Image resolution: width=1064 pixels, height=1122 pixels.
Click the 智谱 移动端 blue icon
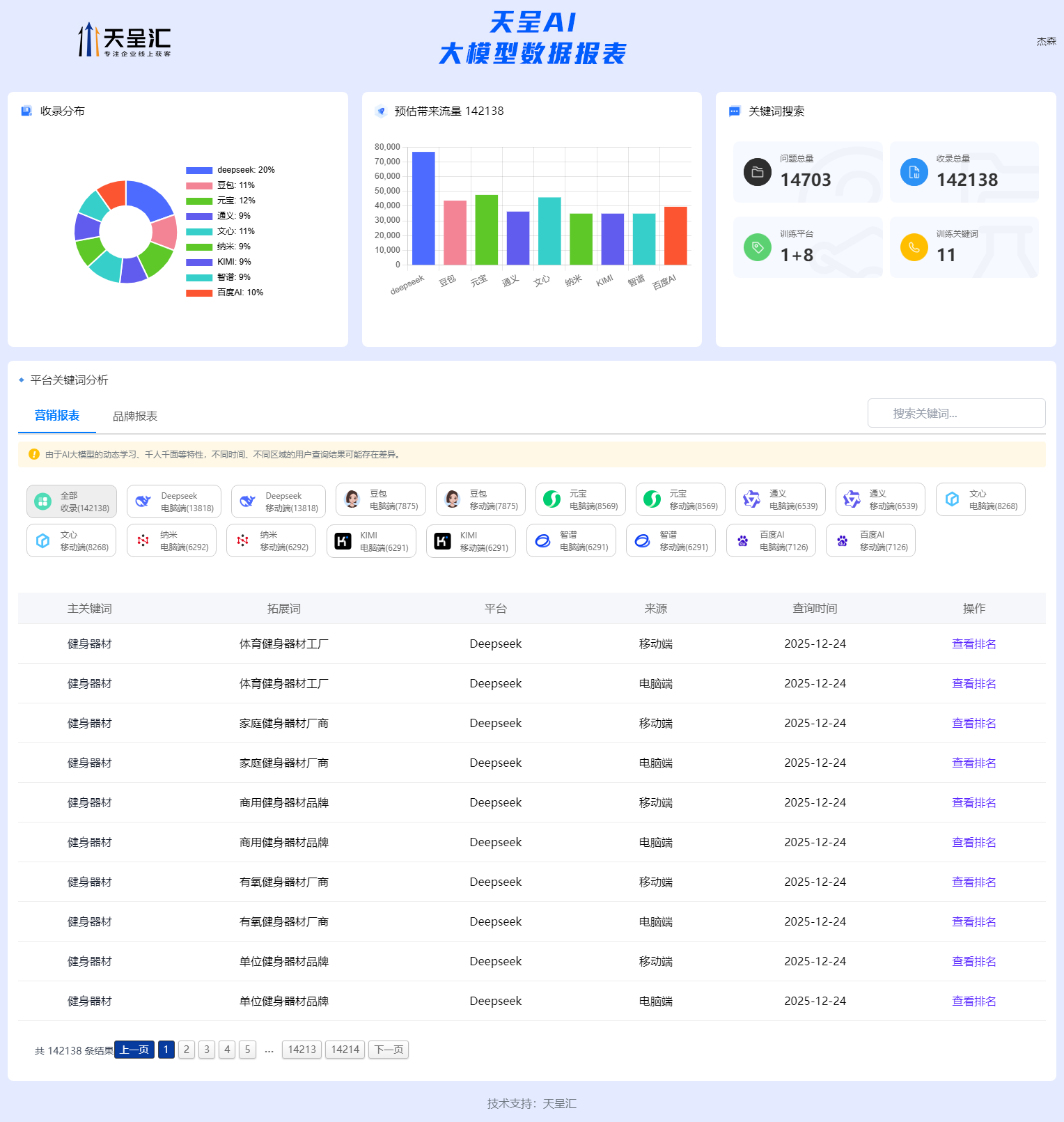click(643, 541)
